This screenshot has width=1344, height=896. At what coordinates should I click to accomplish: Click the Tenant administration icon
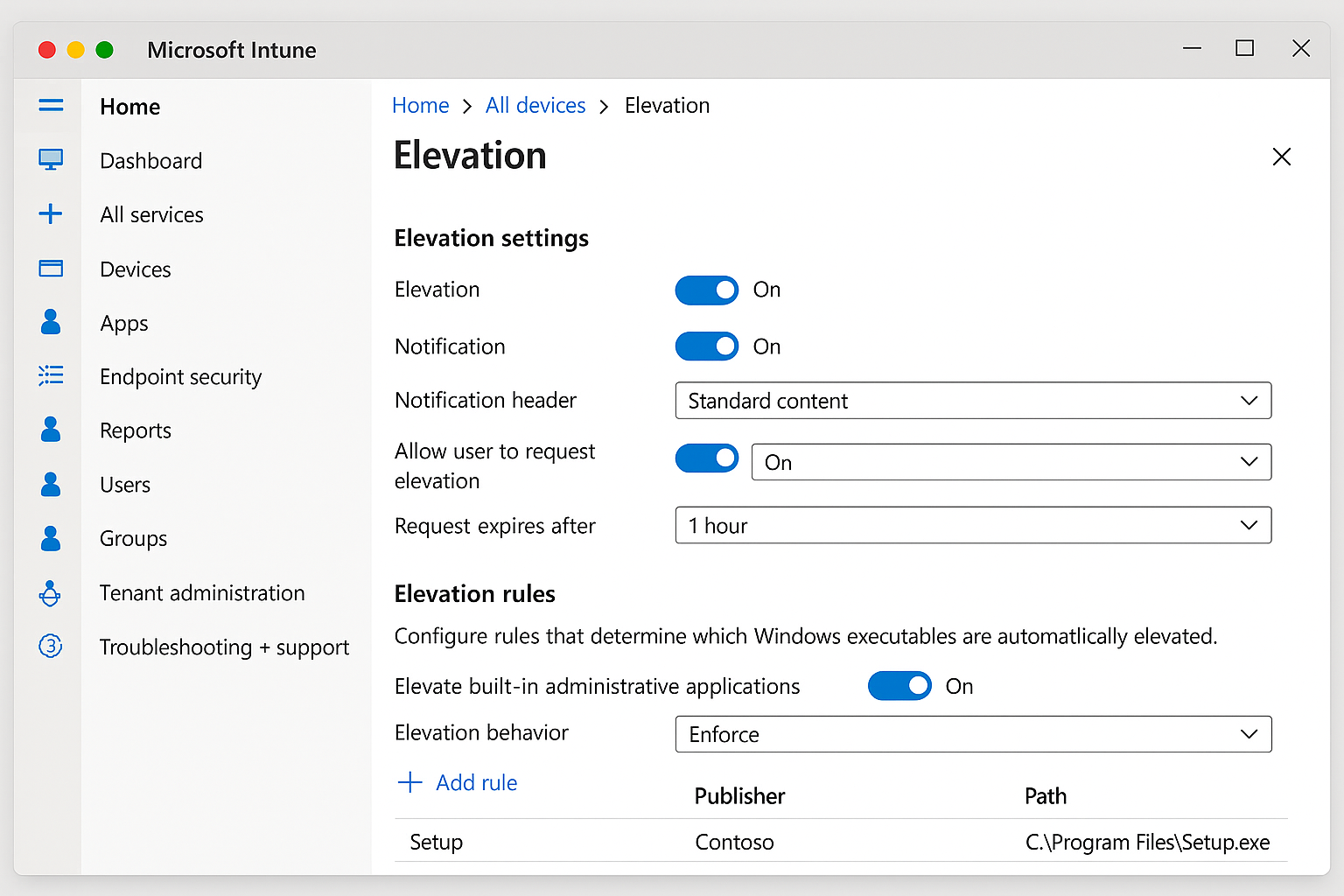(x=51, y=593)
